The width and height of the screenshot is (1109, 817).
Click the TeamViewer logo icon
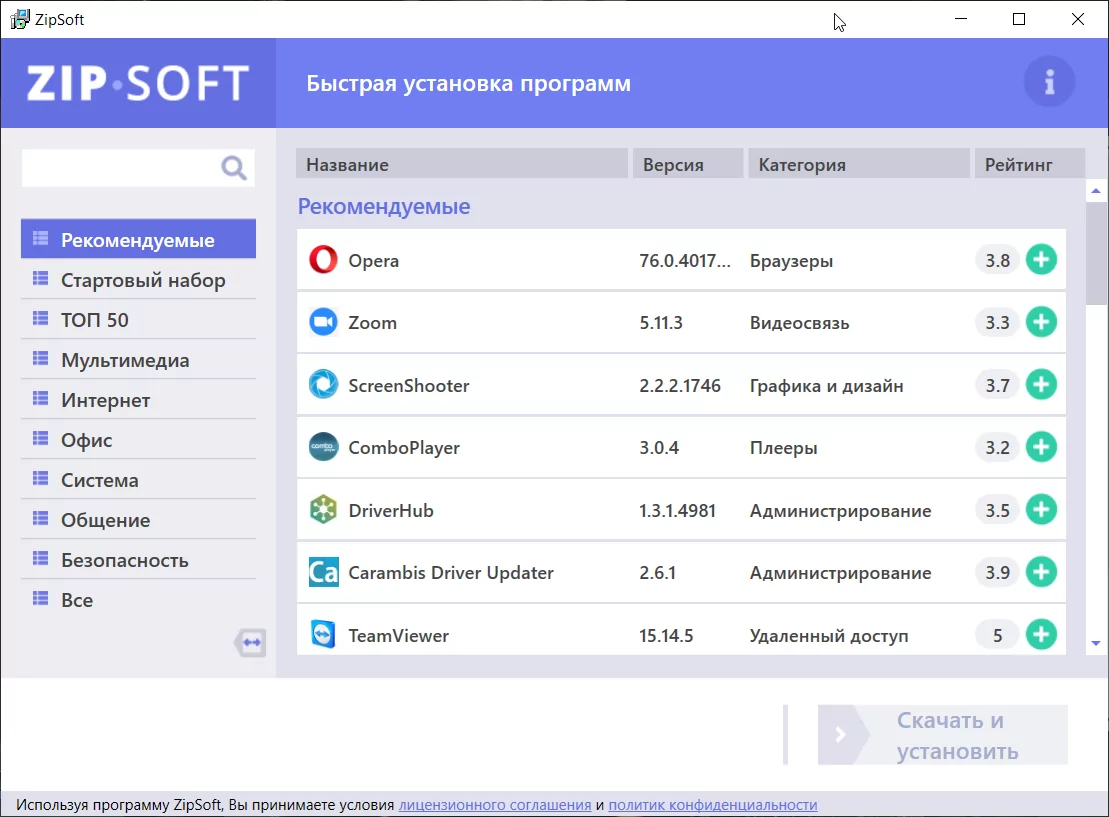pyautogui.click(x=323, y=635)
